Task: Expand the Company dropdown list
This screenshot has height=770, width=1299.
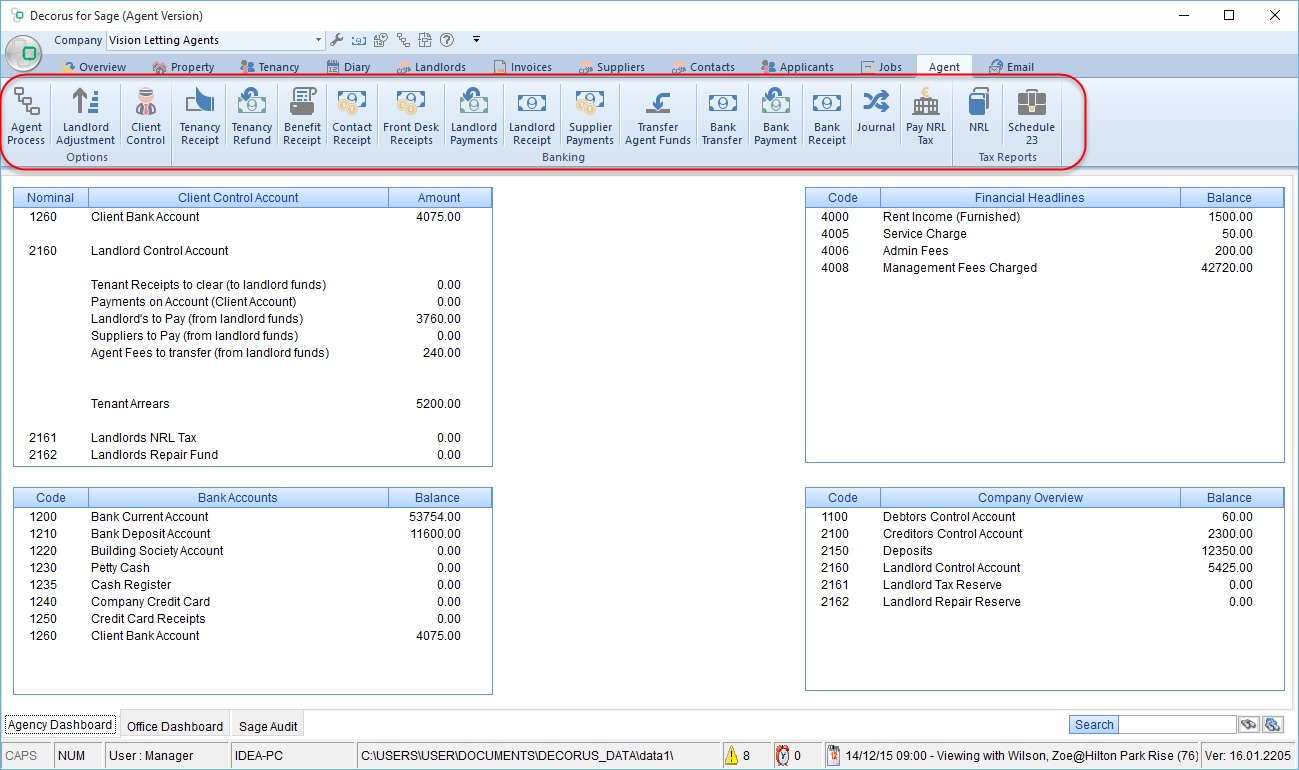Action: tap(319, 41)
